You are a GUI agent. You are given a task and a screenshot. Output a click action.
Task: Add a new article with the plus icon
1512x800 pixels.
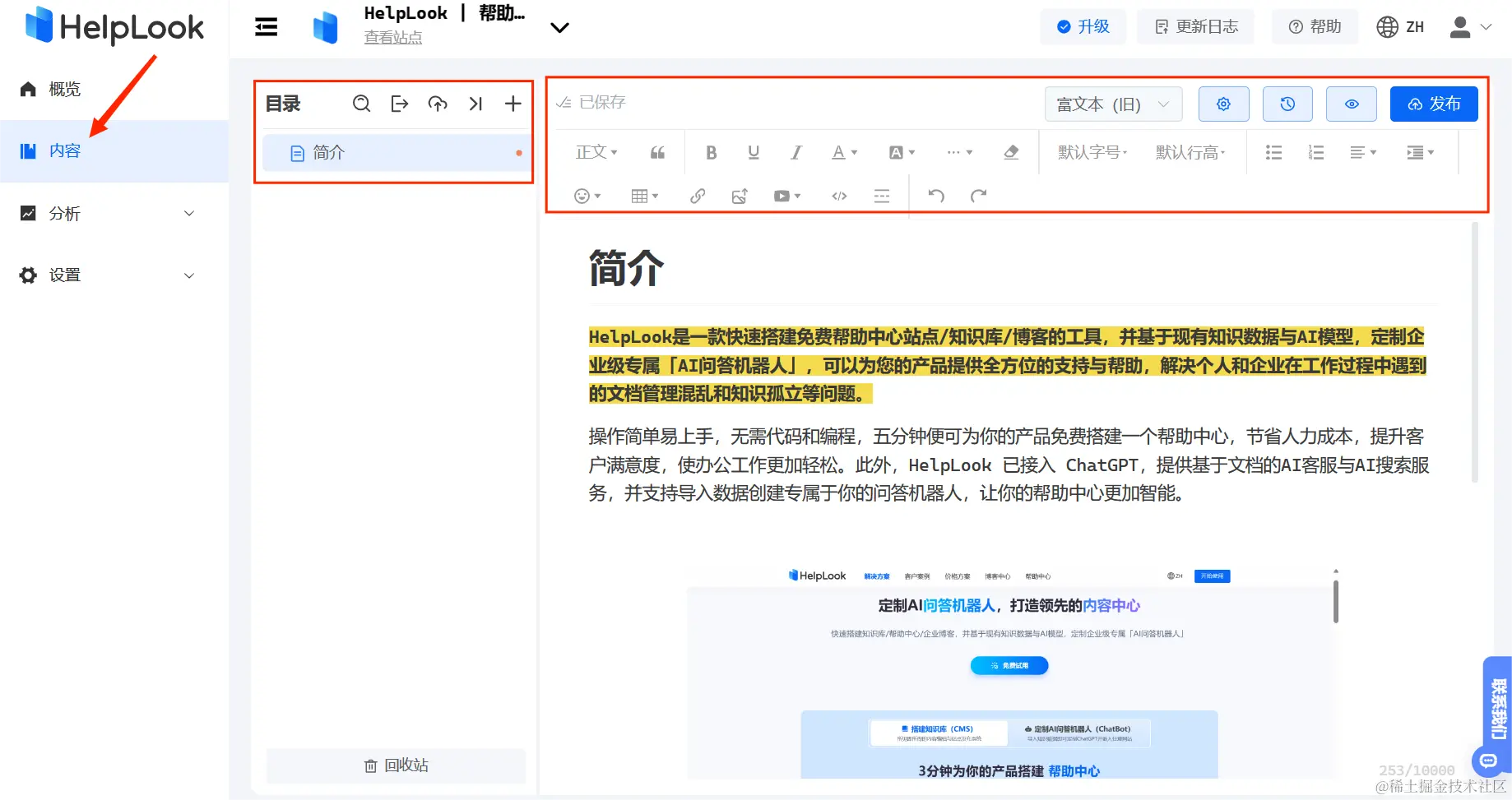[513, 104]
